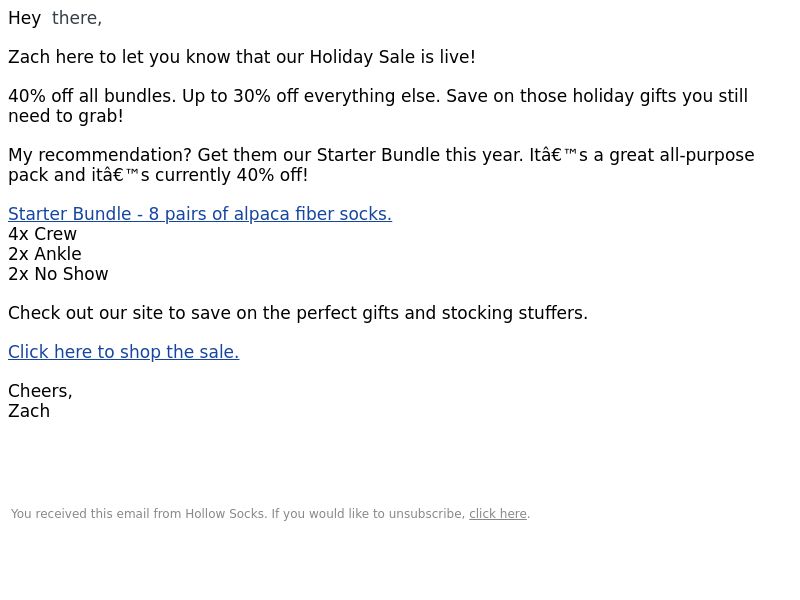Click the unsubscribe 'click here' footer link
This screenshot has height=600, width=800.
pyautogui.click(x=497, y=514)
